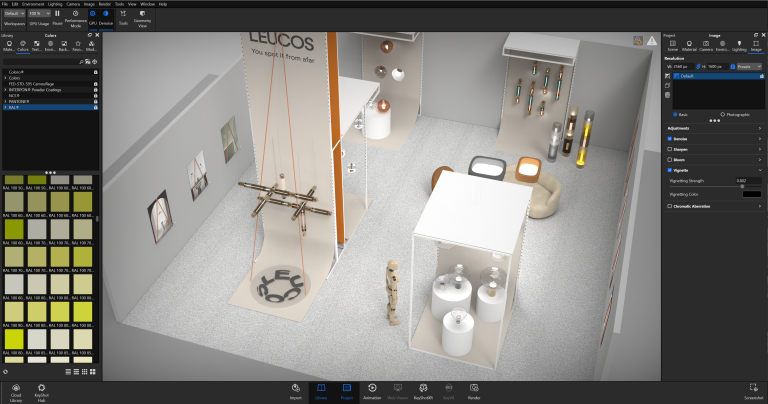Switch to the Lighting tab in Project panel
Viewport: 768px width, 404px height.
[x=739, y=46]
